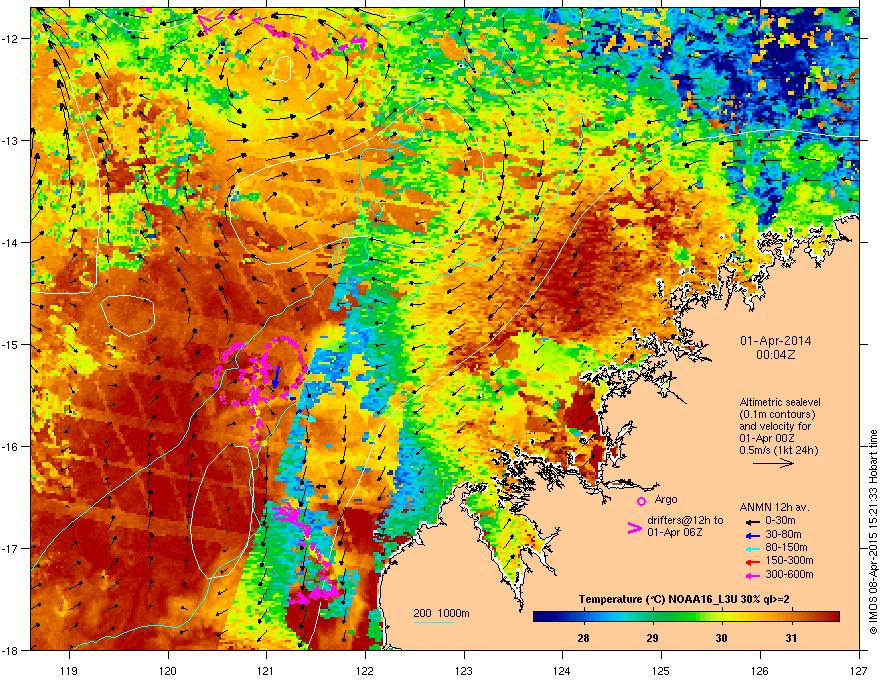Click the '150-300m' depth label
This screenshot has height=680, width=880.
pos(789,560)
